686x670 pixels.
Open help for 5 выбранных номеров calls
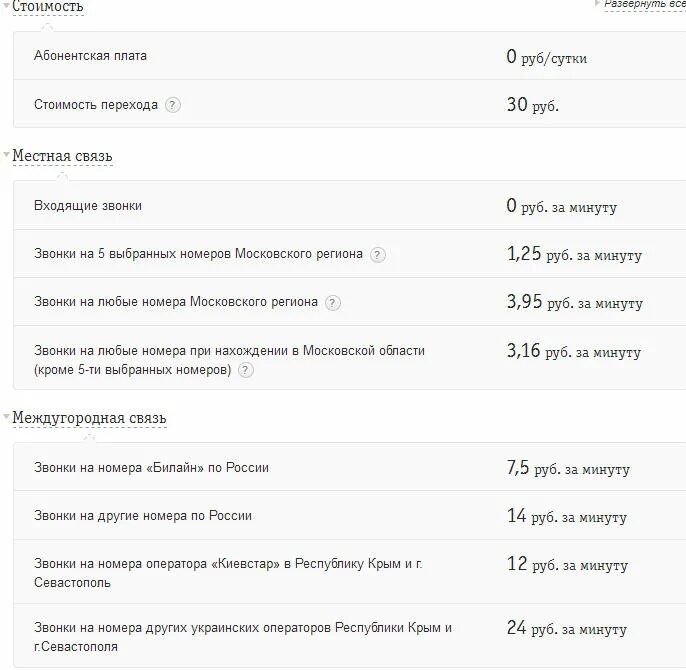point(378,254)
